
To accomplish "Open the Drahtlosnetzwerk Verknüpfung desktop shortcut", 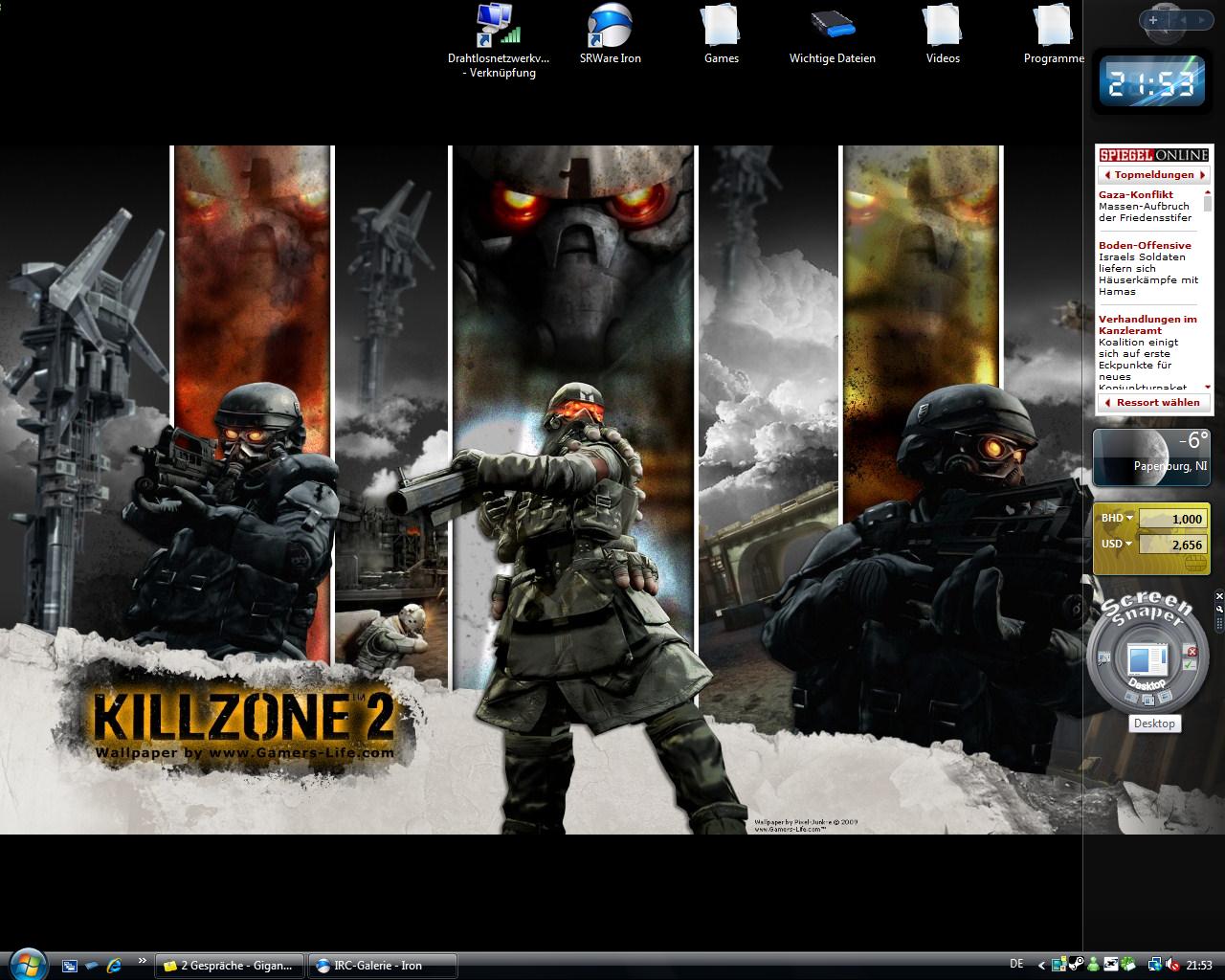I will coord(498,40).
